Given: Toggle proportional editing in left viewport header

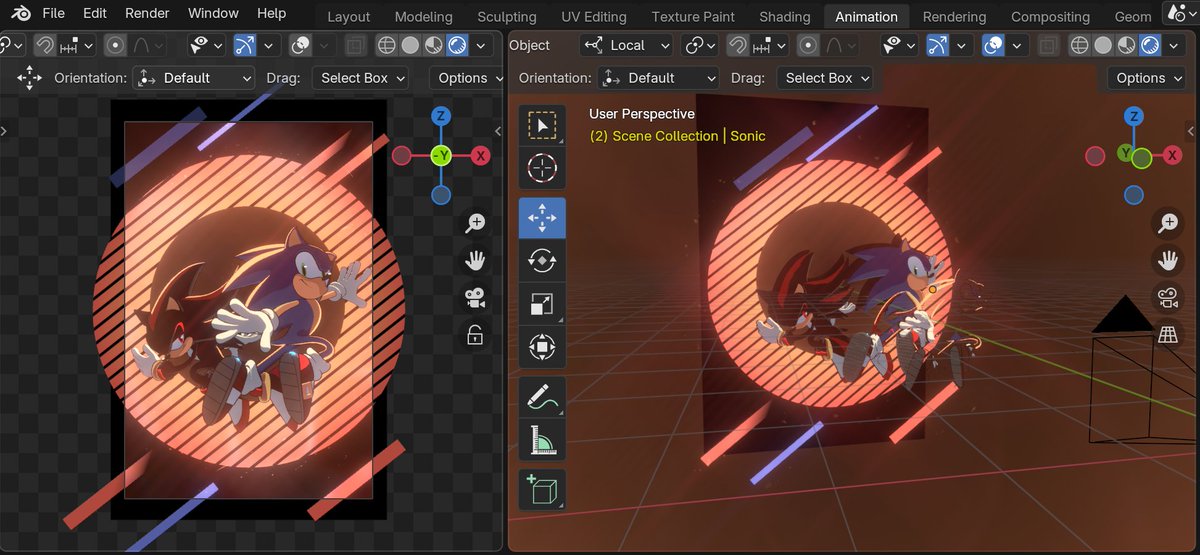Looking at the screenshot, I should click(x=115, y=45).
